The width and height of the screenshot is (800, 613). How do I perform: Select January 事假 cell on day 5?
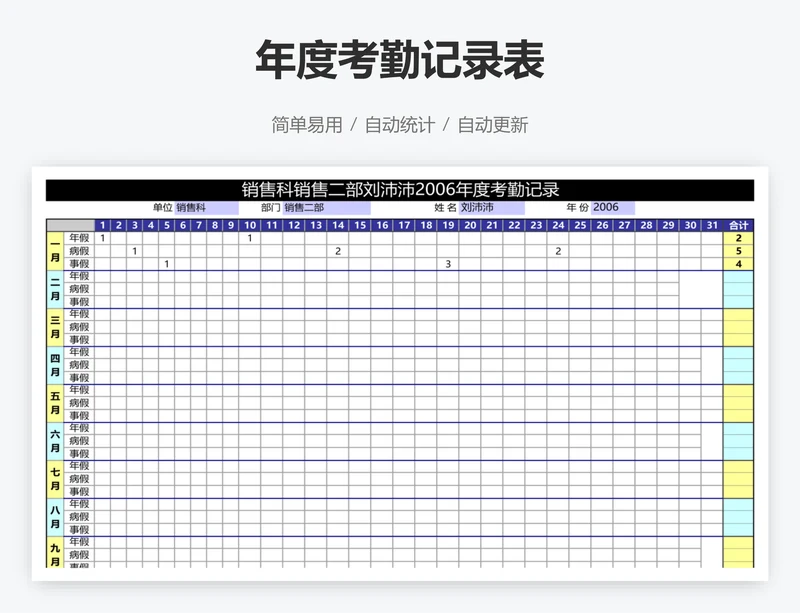pyautogui.click(x=166, y=264)
